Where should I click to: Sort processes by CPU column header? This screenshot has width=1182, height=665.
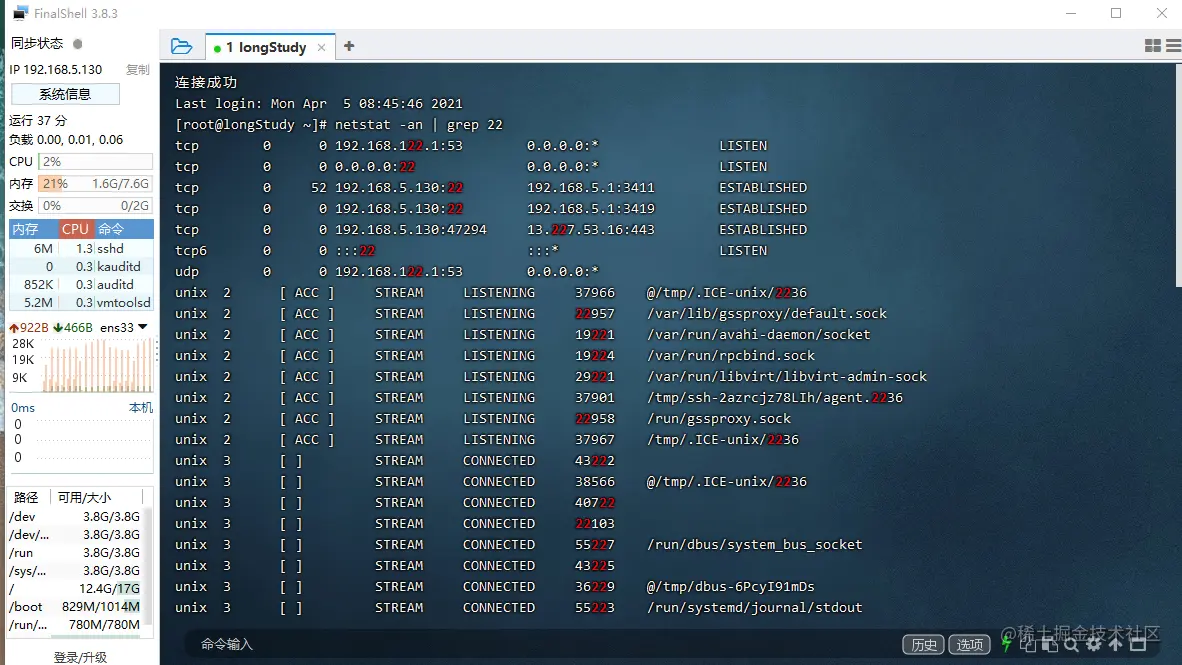point(75,228)
